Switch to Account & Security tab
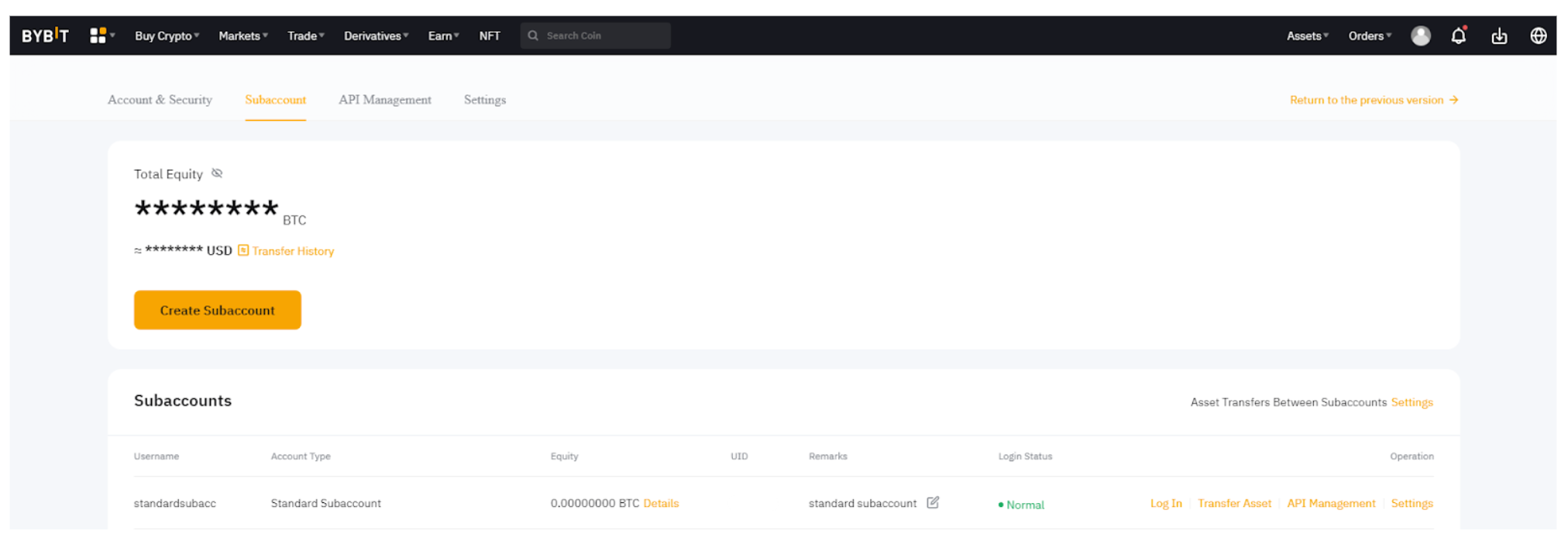This screenshot has height=541, width=1568. point(160,100)
